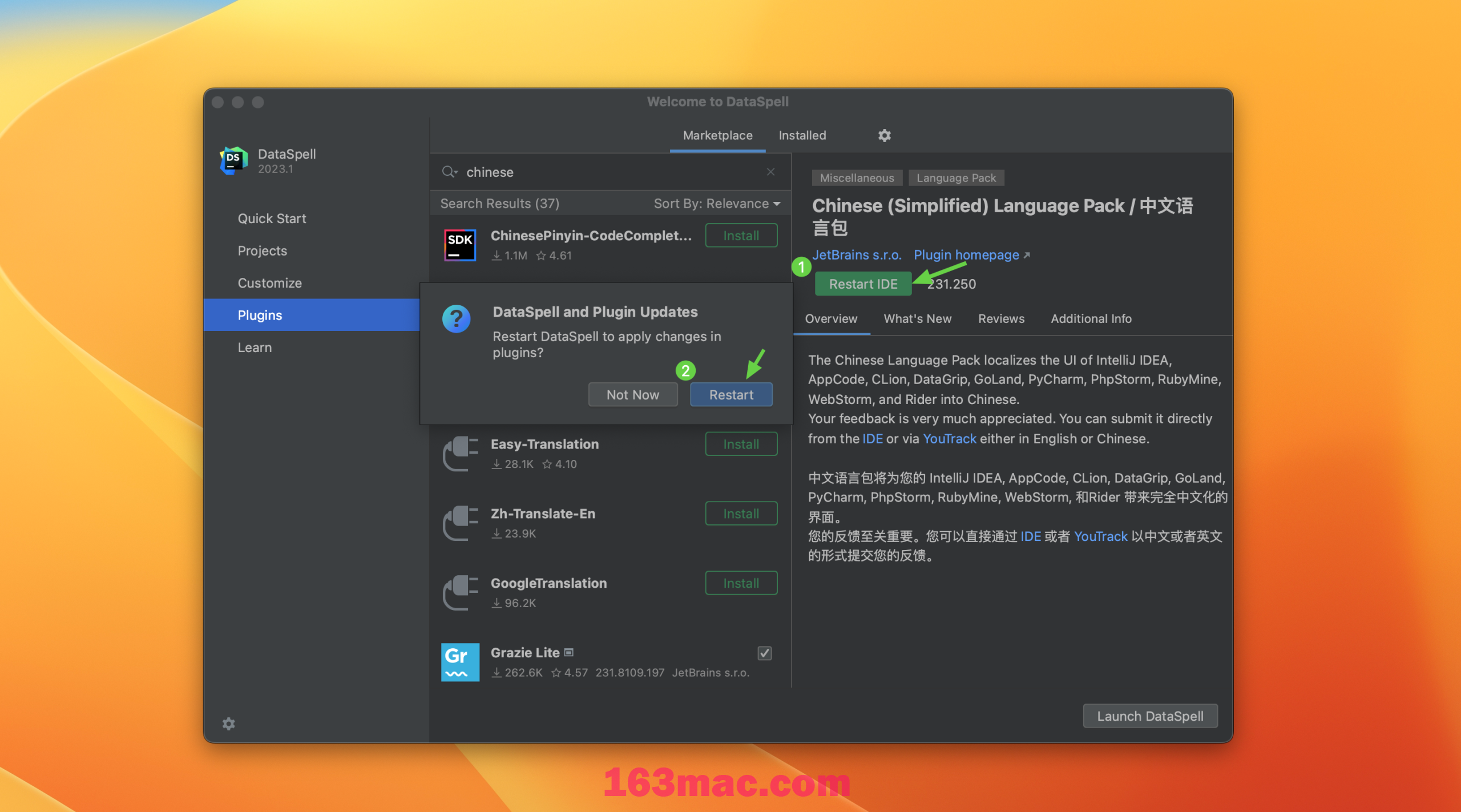Click the Search Results (37) label
Viewport: 1461px width, 812px height.
pos(499,204)
